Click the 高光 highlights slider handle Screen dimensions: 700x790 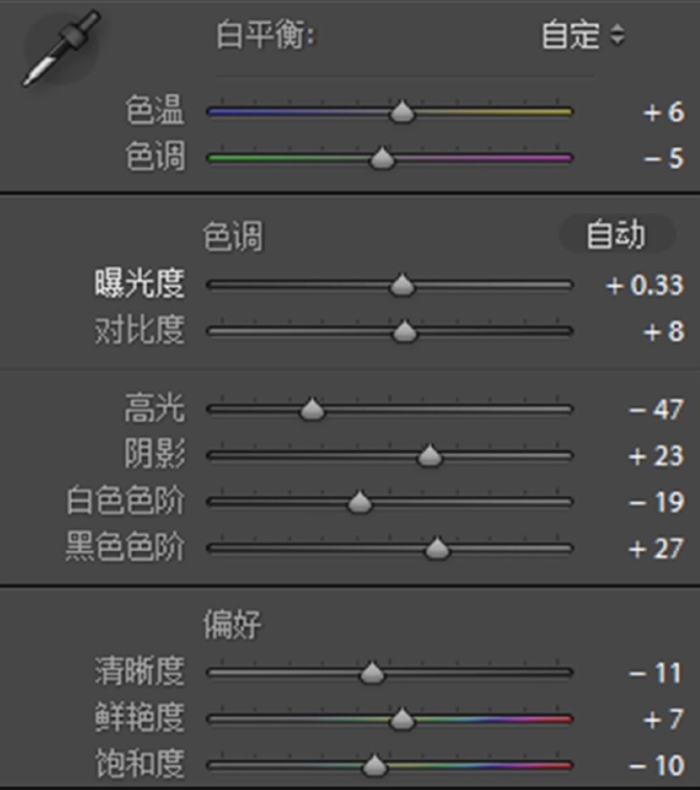point(312,409)
